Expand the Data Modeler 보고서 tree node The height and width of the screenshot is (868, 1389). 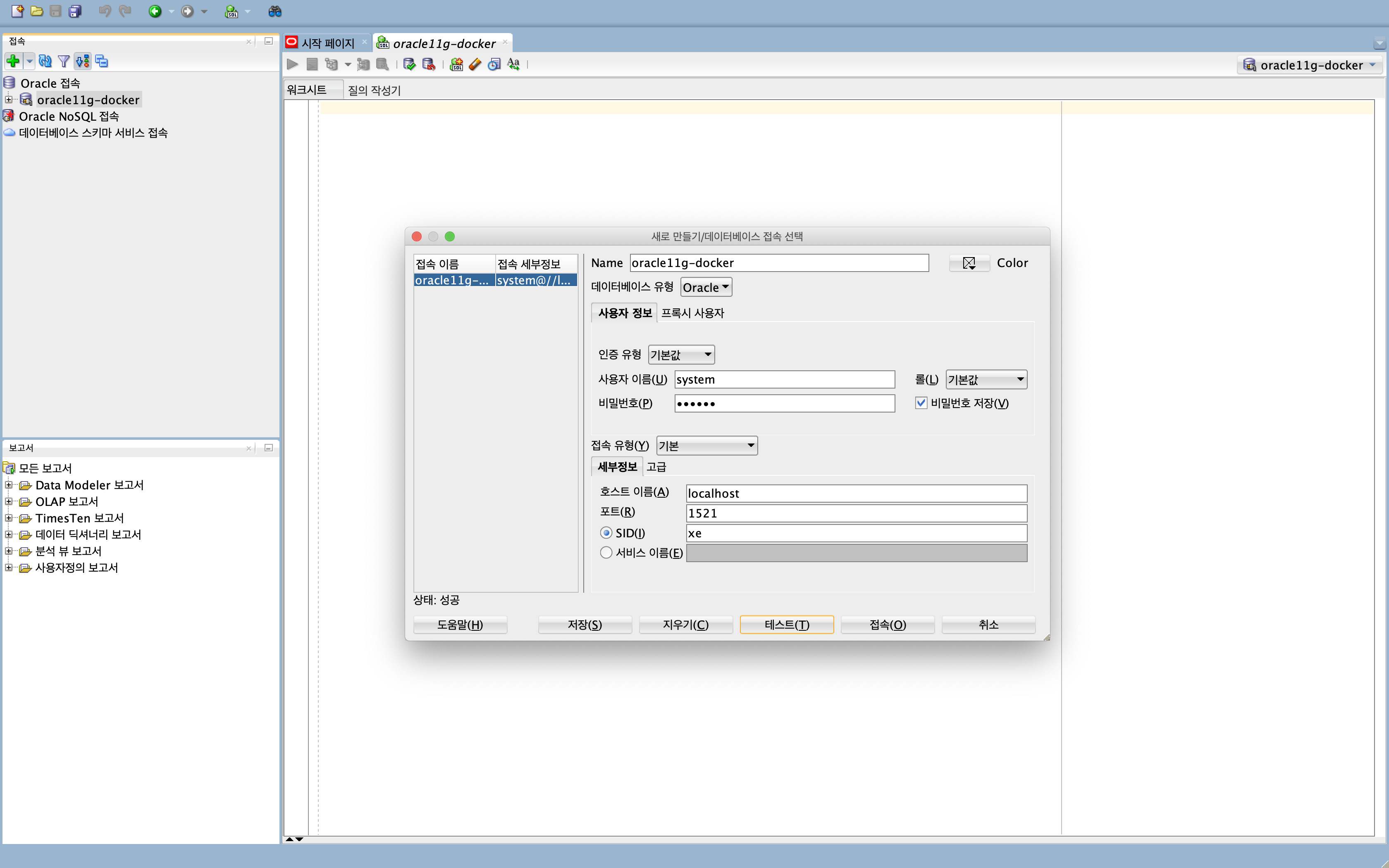coord(9,485)
